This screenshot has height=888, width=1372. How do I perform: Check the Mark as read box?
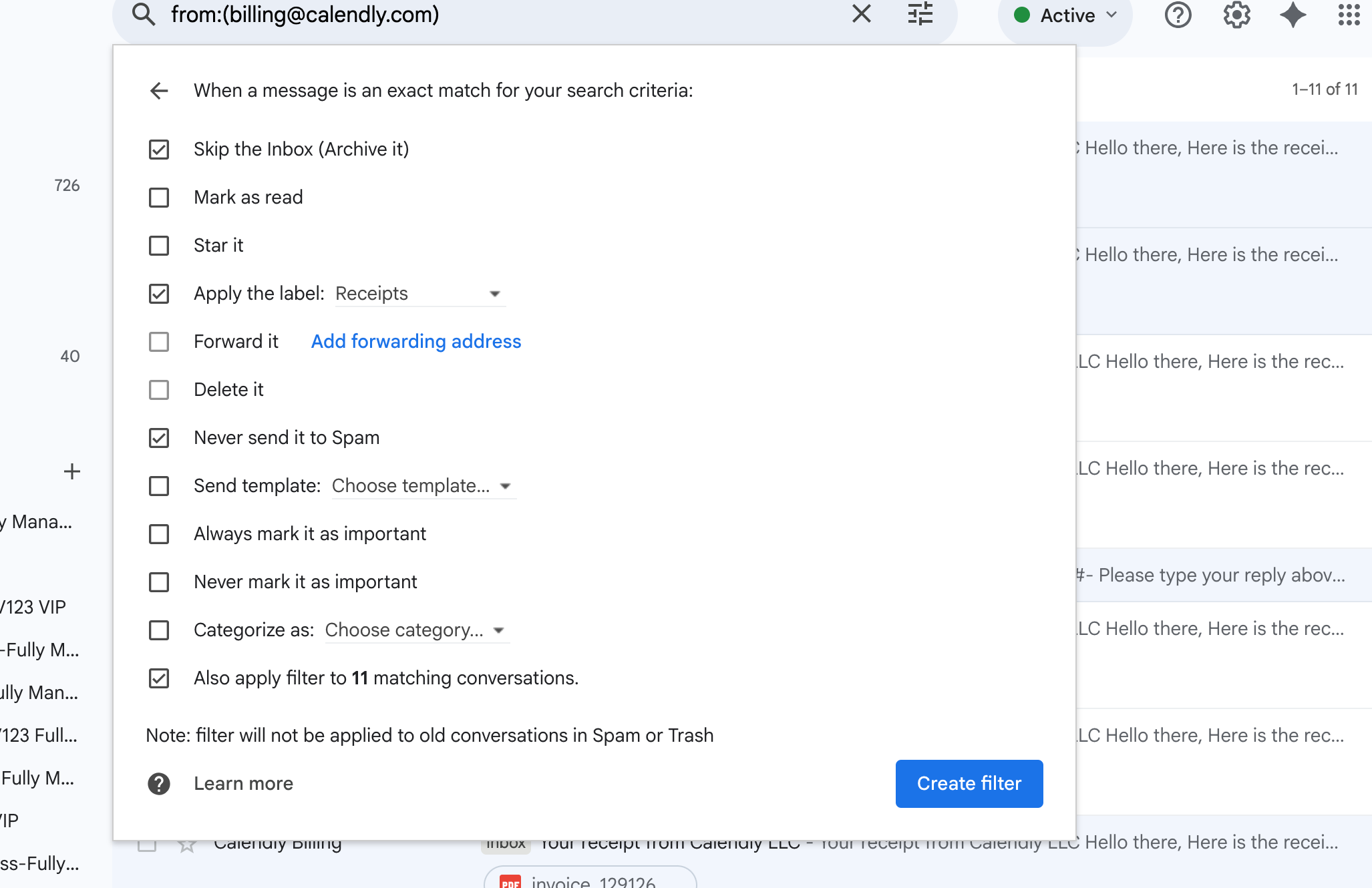pos(159,198)
